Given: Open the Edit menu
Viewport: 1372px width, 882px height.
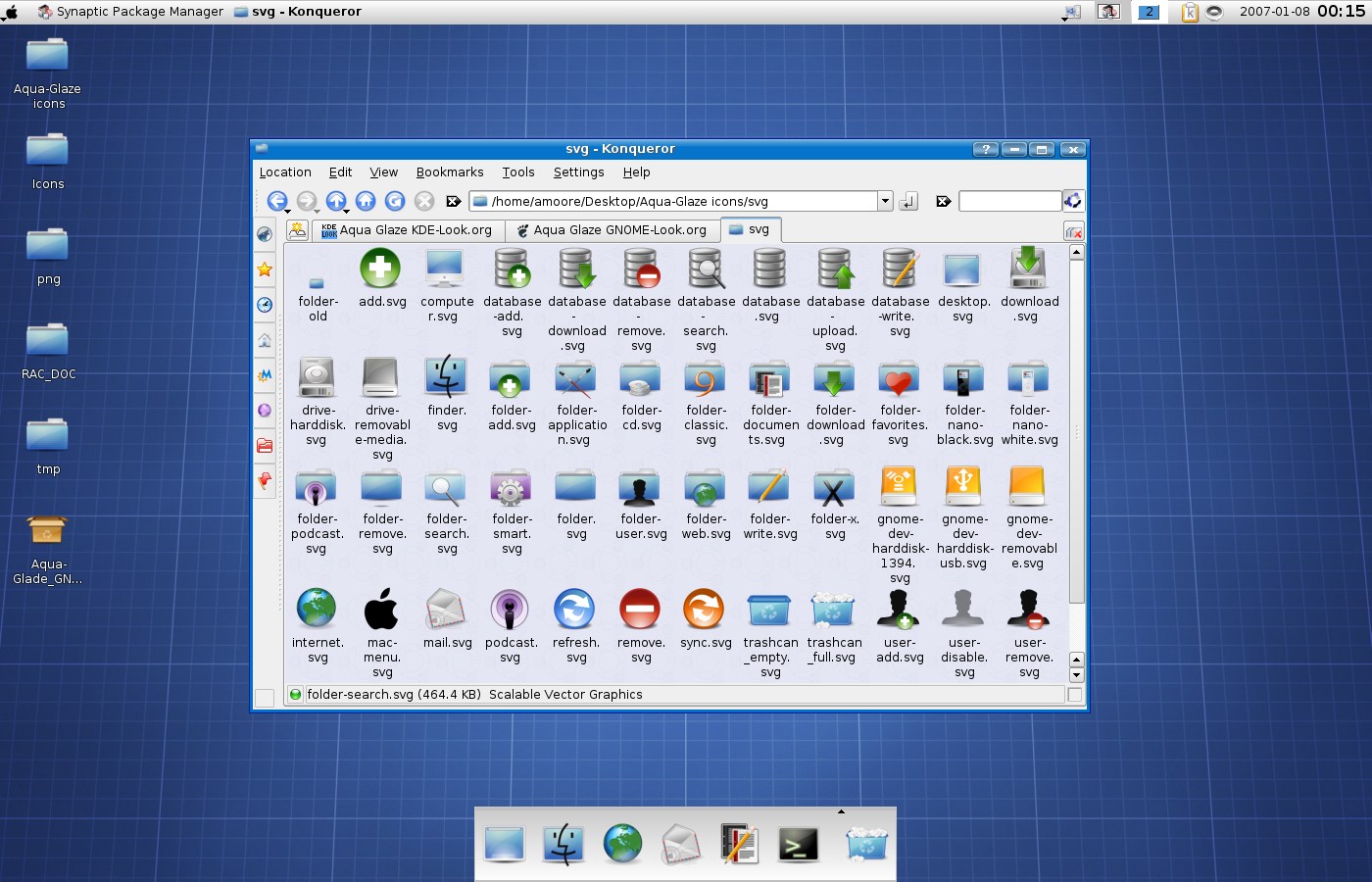Looking at the screenshot, I should point(340,171).
